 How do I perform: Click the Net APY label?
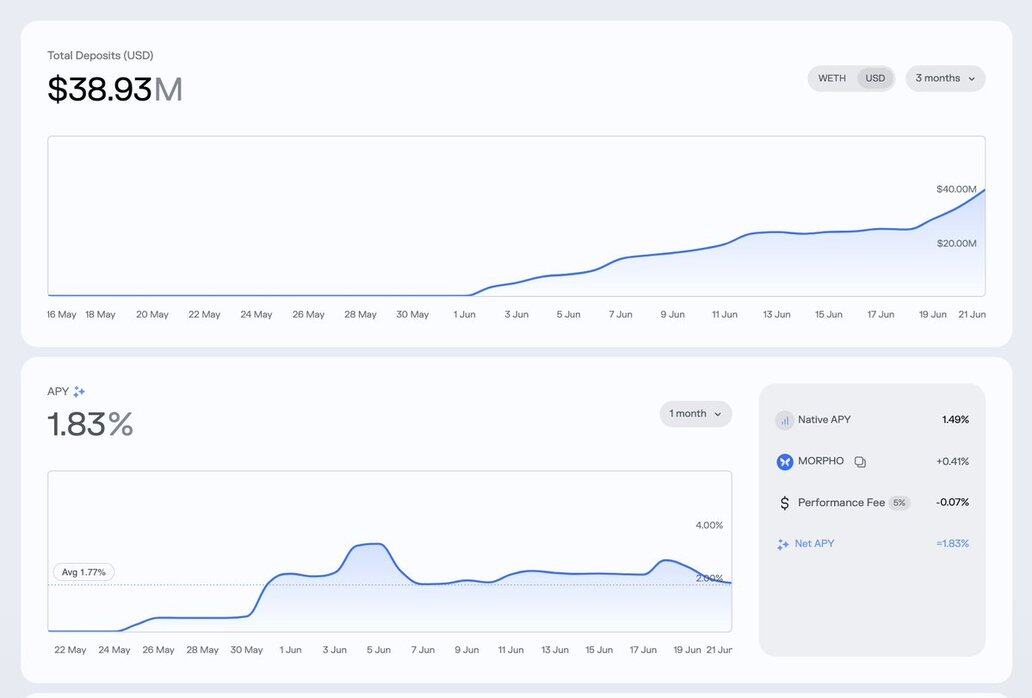click(814, 544)
